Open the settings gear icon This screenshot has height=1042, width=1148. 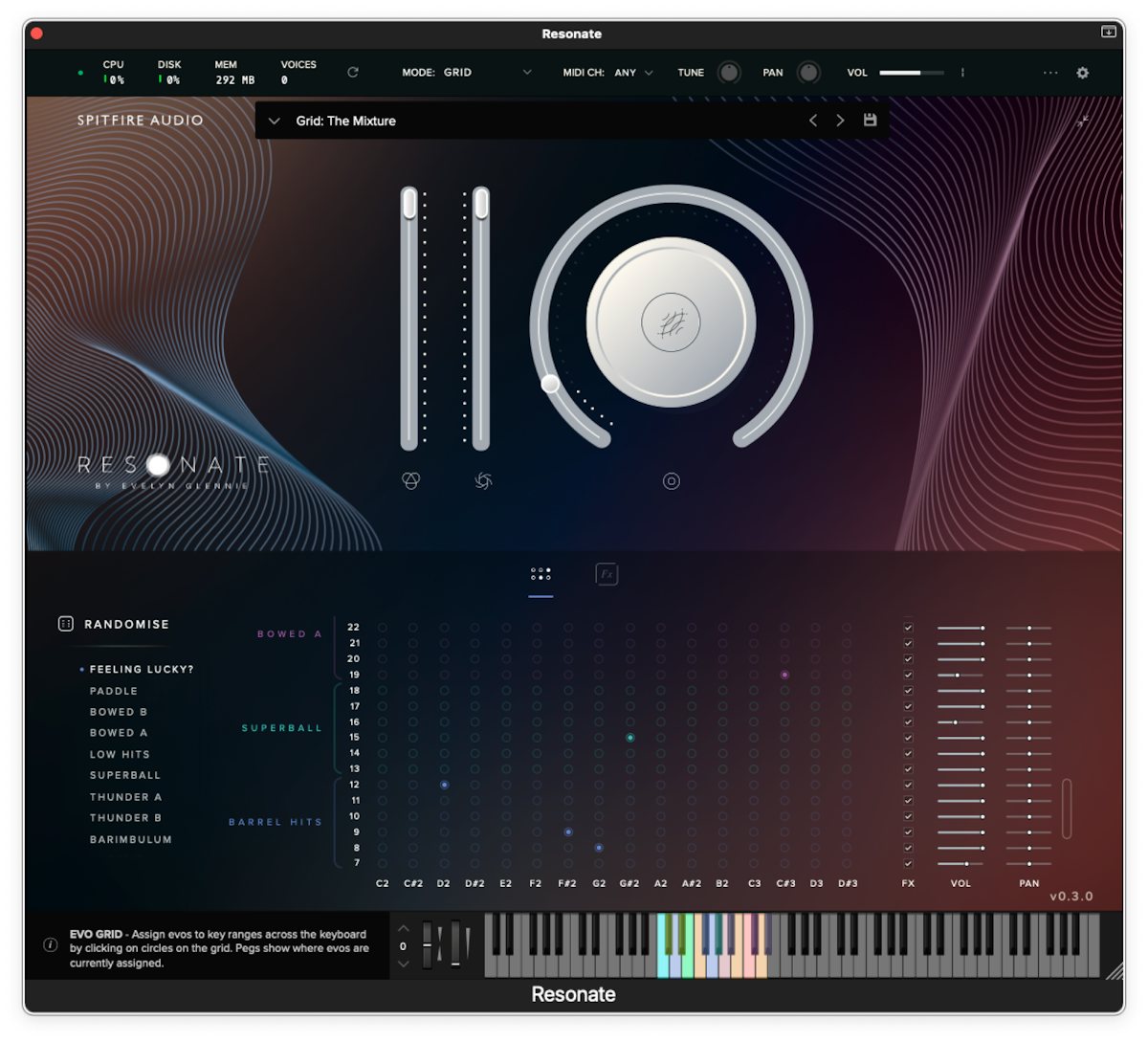1083,73
